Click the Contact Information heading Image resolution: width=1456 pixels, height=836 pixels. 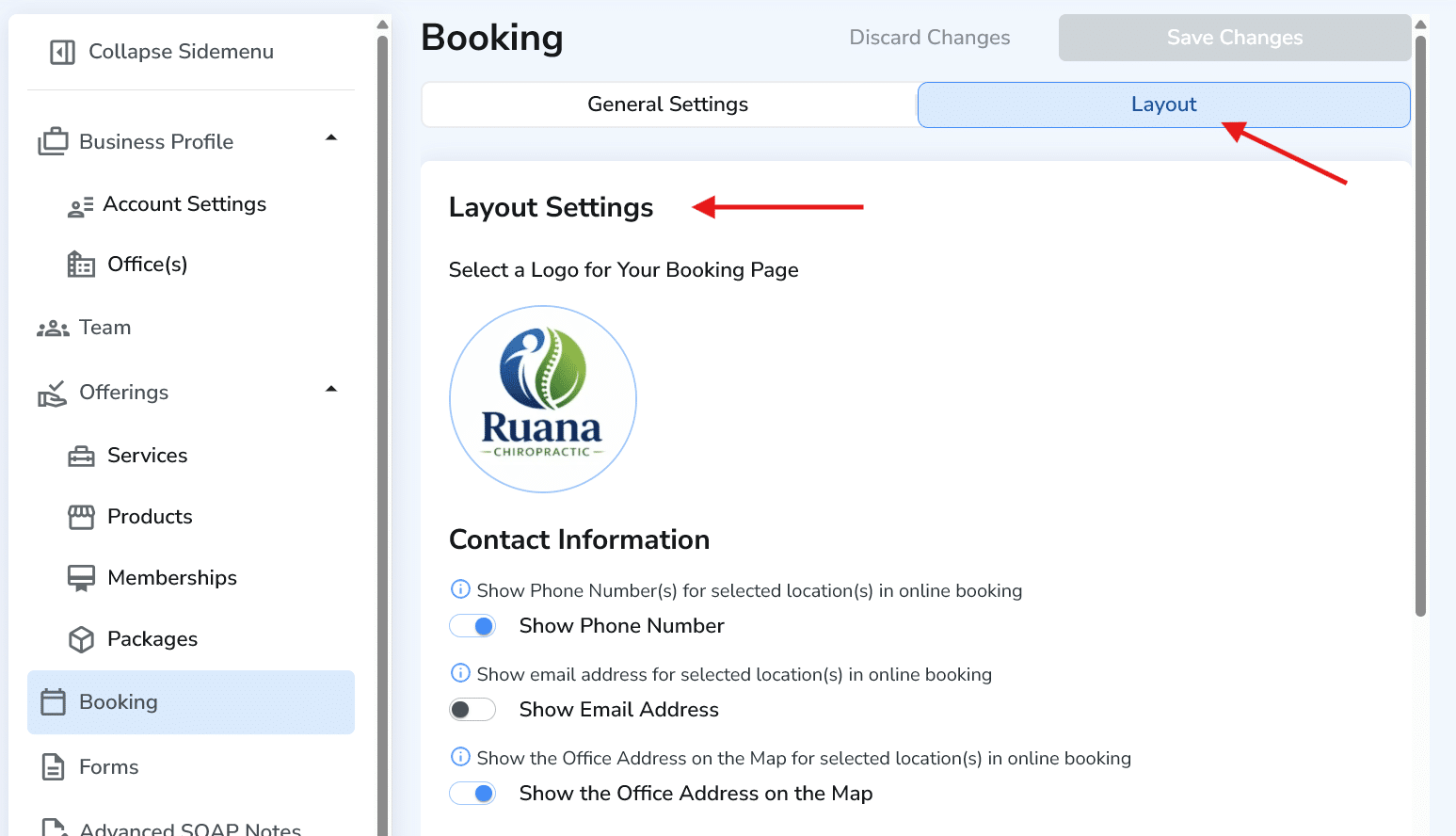[579, 539]
